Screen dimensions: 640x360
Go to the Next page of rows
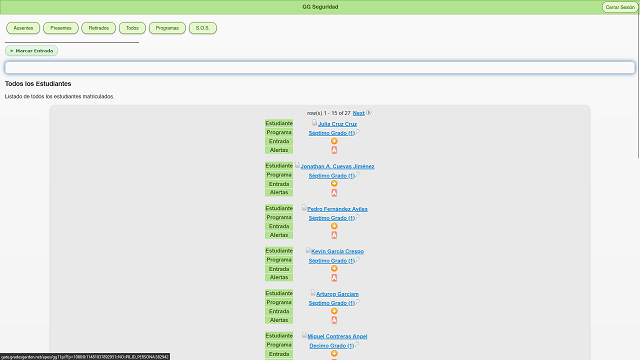[358, 113]
